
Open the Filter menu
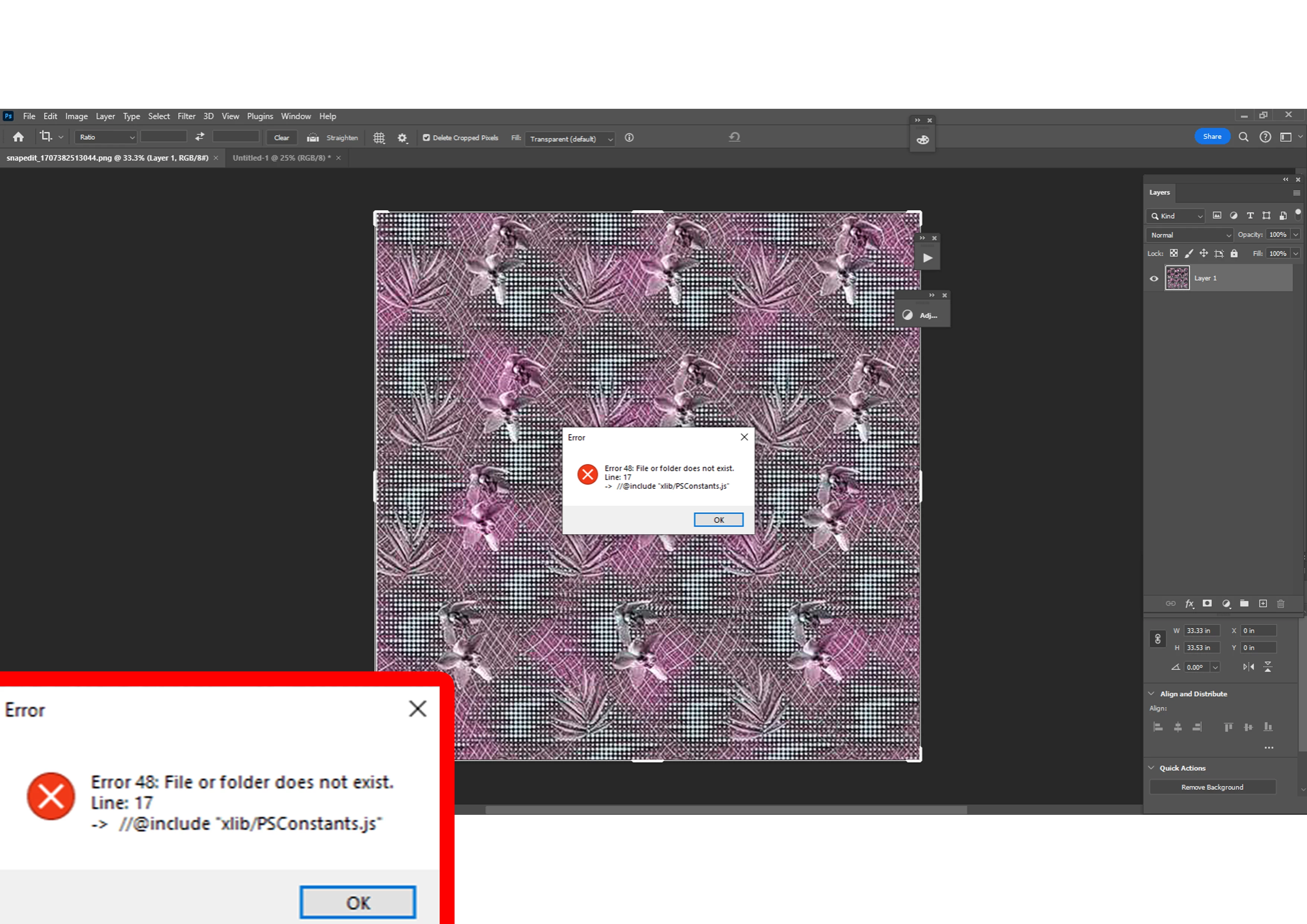pyautogui.click(x=186, y=116)
